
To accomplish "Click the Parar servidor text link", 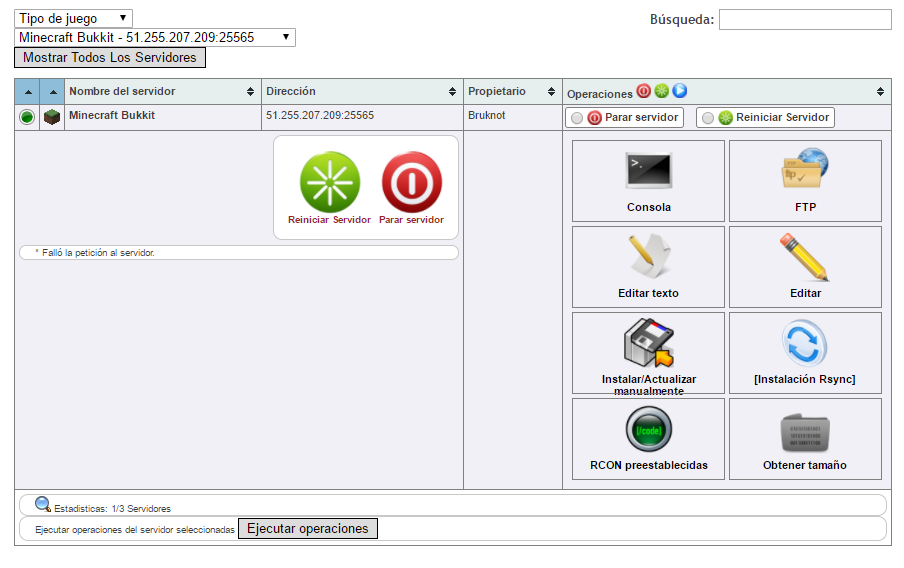I will click(411, 220).
